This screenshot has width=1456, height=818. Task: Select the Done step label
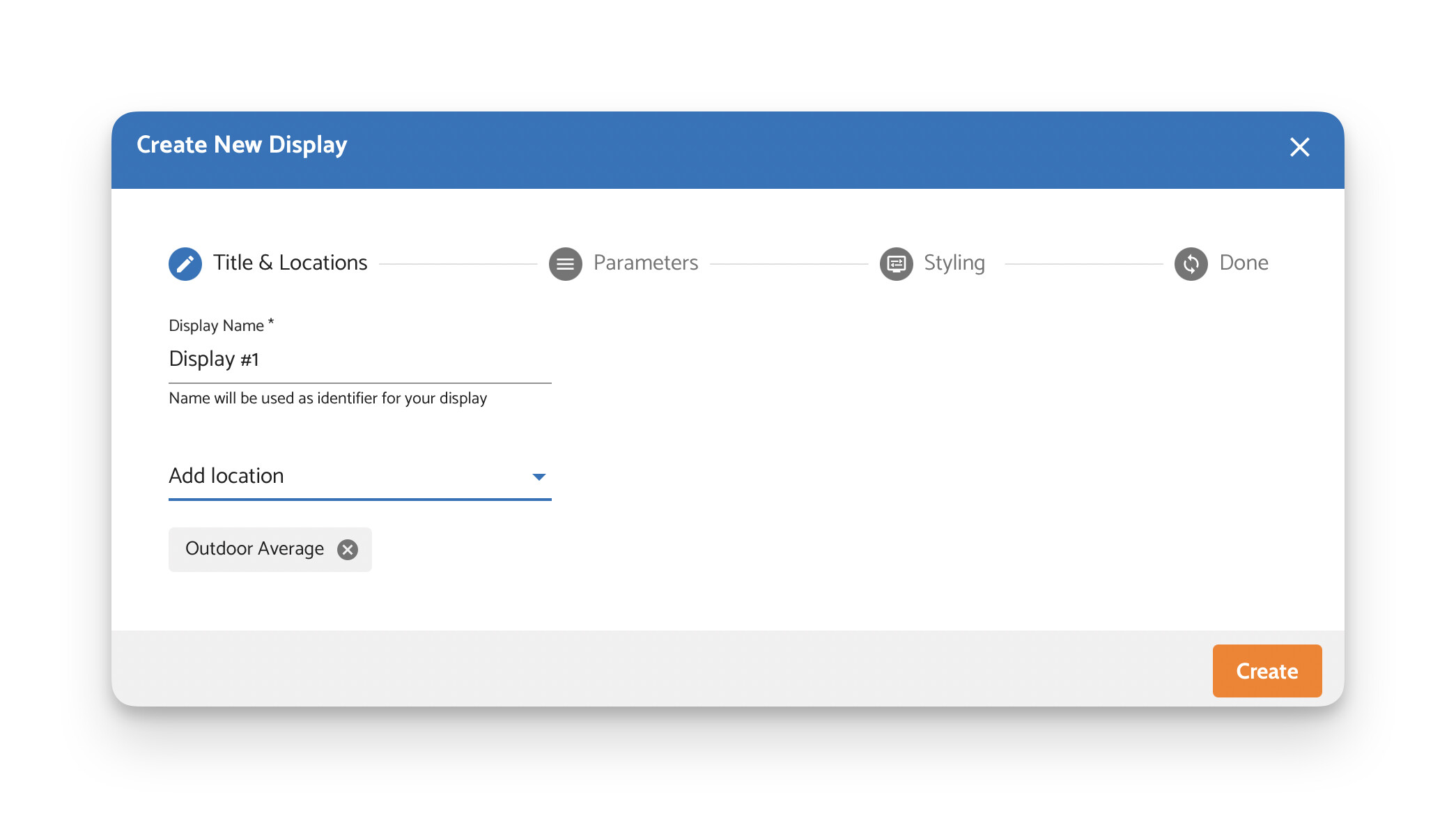(1244, 263)
